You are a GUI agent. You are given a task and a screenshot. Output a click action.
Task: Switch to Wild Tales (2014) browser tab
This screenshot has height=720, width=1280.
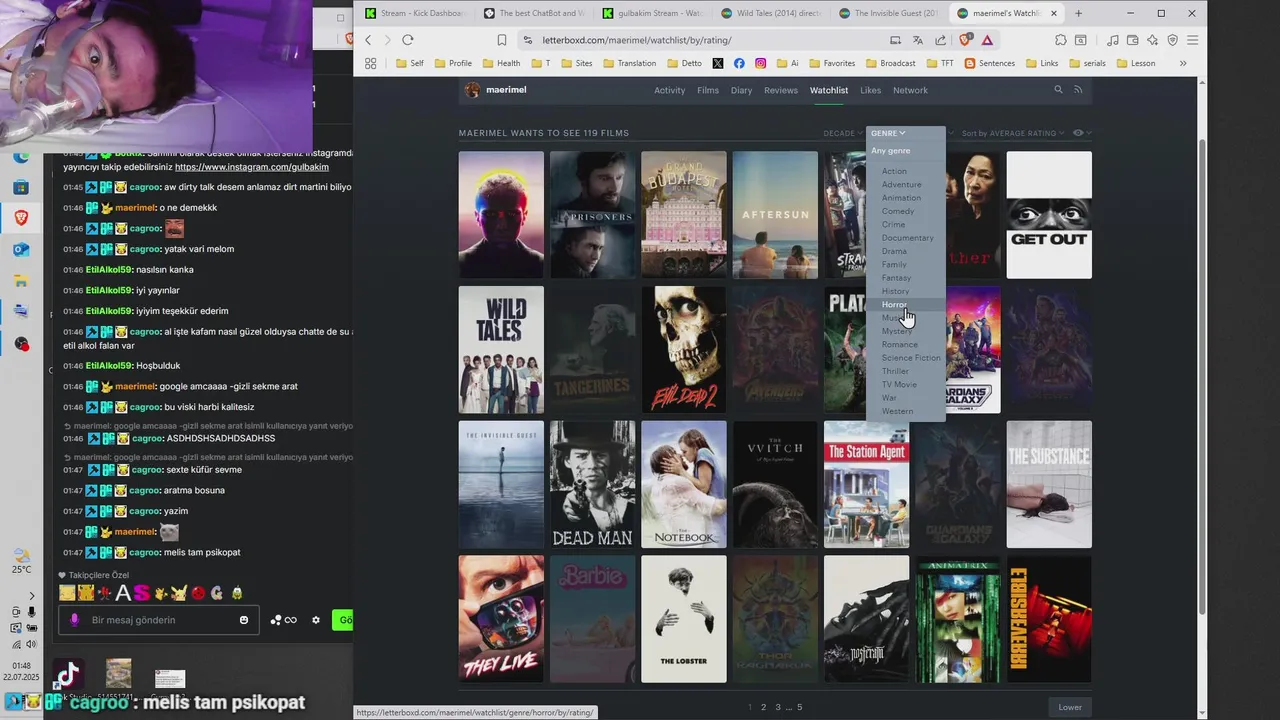(x=770, y=13)
